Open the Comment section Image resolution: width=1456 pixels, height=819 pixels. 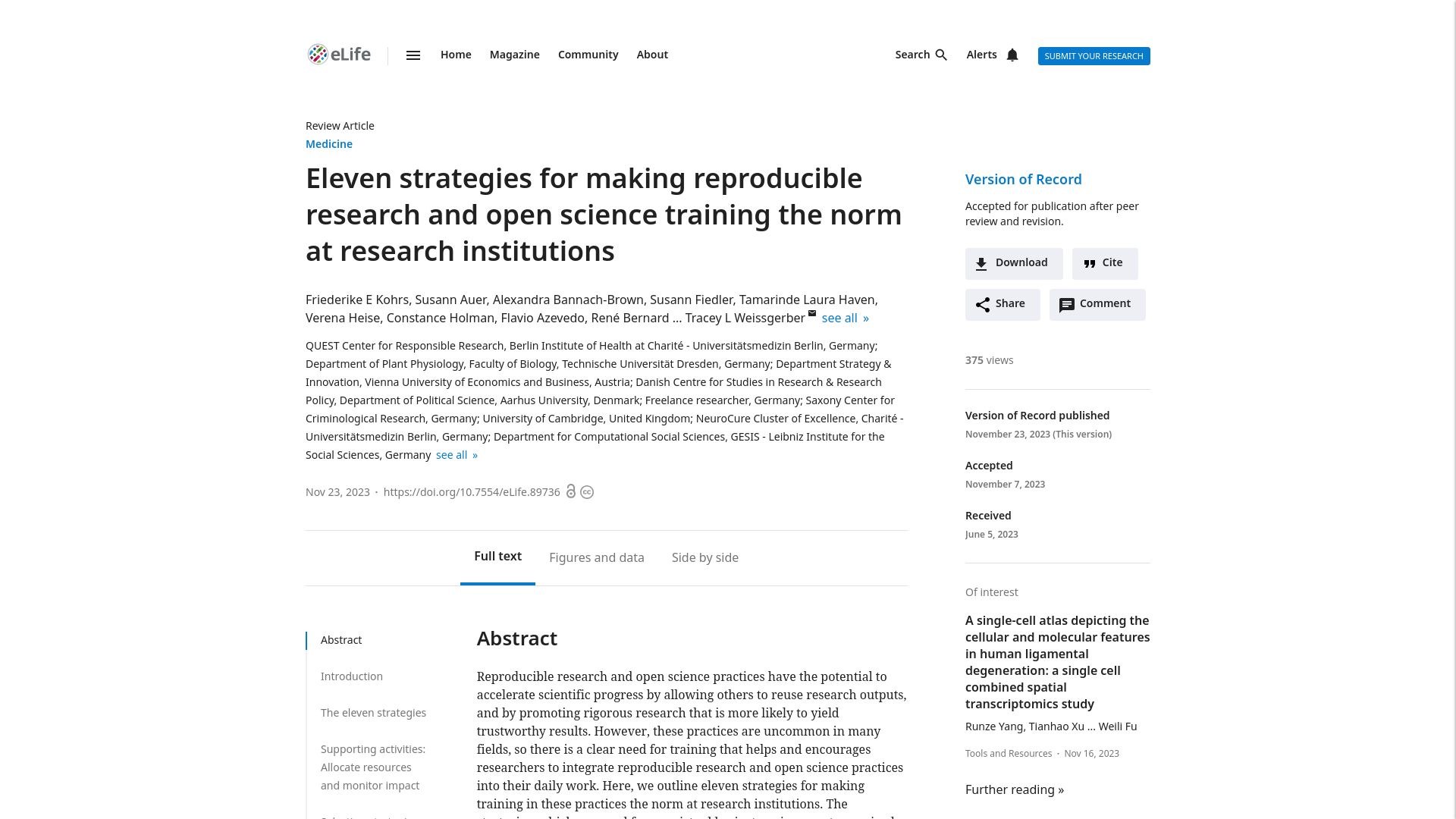(1097, 304)
